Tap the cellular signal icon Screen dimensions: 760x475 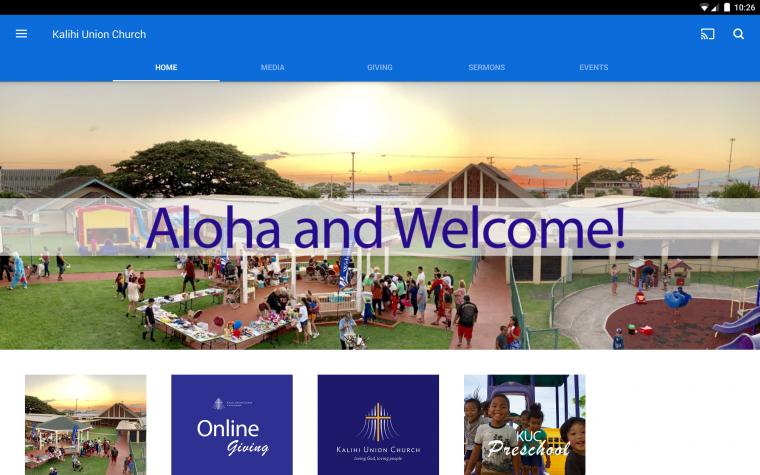pyautogui.click(x=715, y=7)
